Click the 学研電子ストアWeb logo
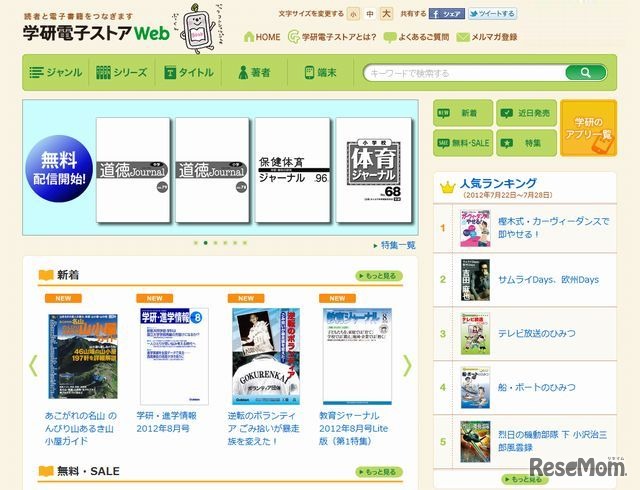Viewport: 640px width, 490px height. coord(96,32)
